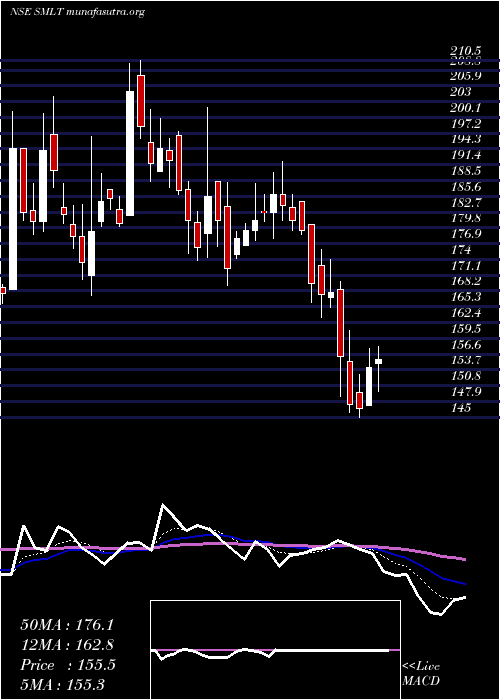Click the 145 price axis label
Screen dimensions: 500x700
(461, 408)
